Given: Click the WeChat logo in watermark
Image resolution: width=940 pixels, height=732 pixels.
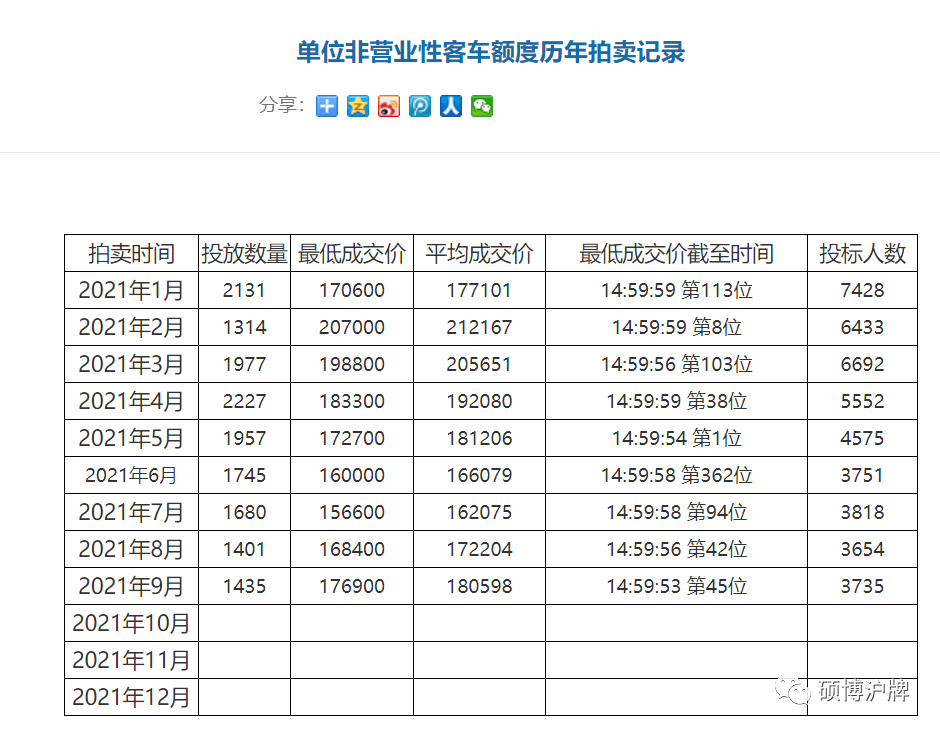Looking at the screenshot, I should tap(797, 690).
